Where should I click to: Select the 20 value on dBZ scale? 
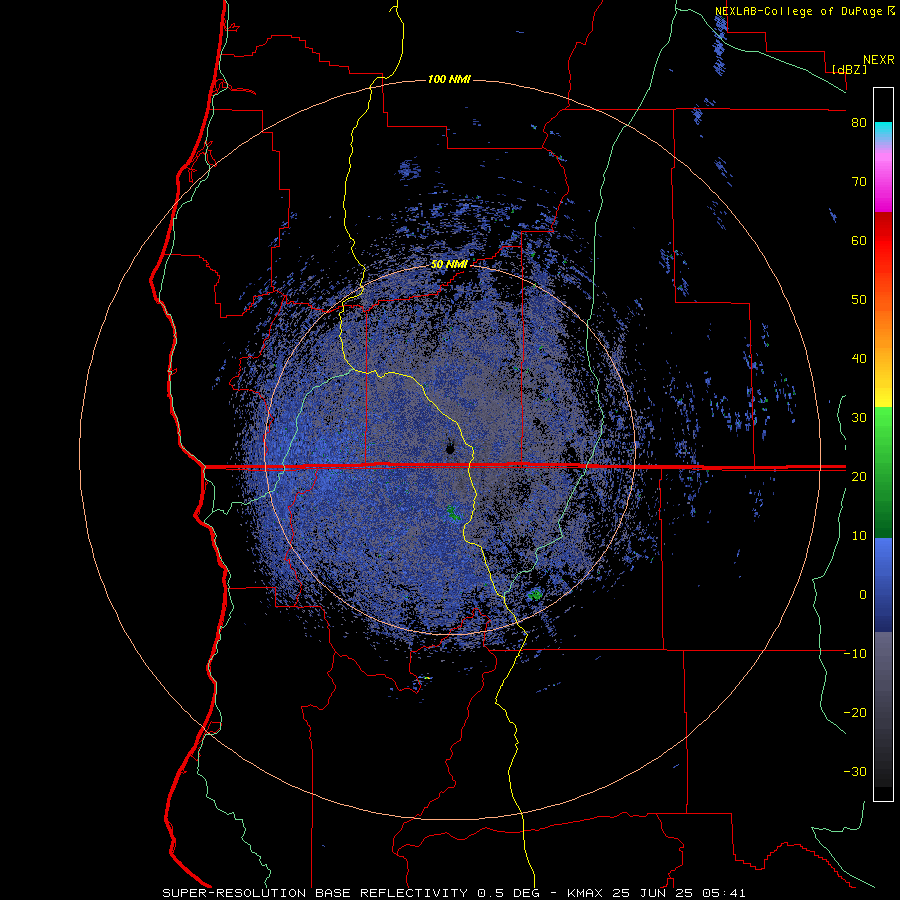tap(859, 477)
